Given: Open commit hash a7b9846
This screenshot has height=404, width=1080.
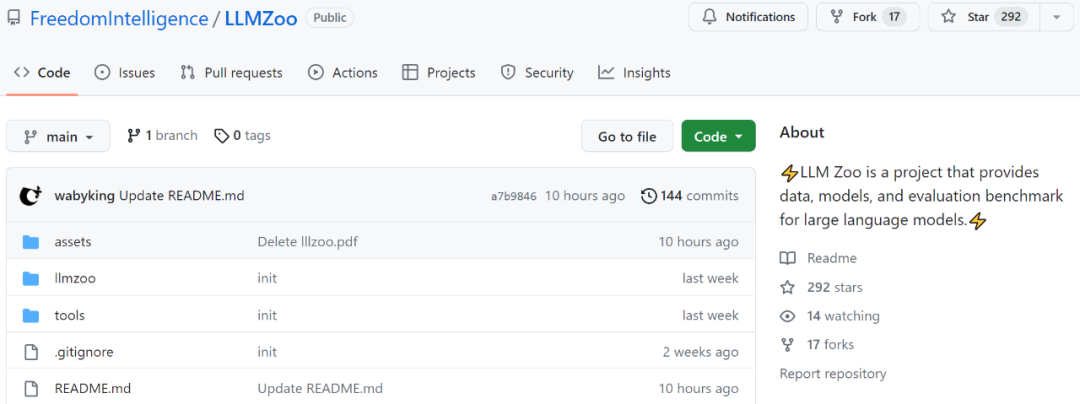Looking at the screenshot, I should click(514, 196).
